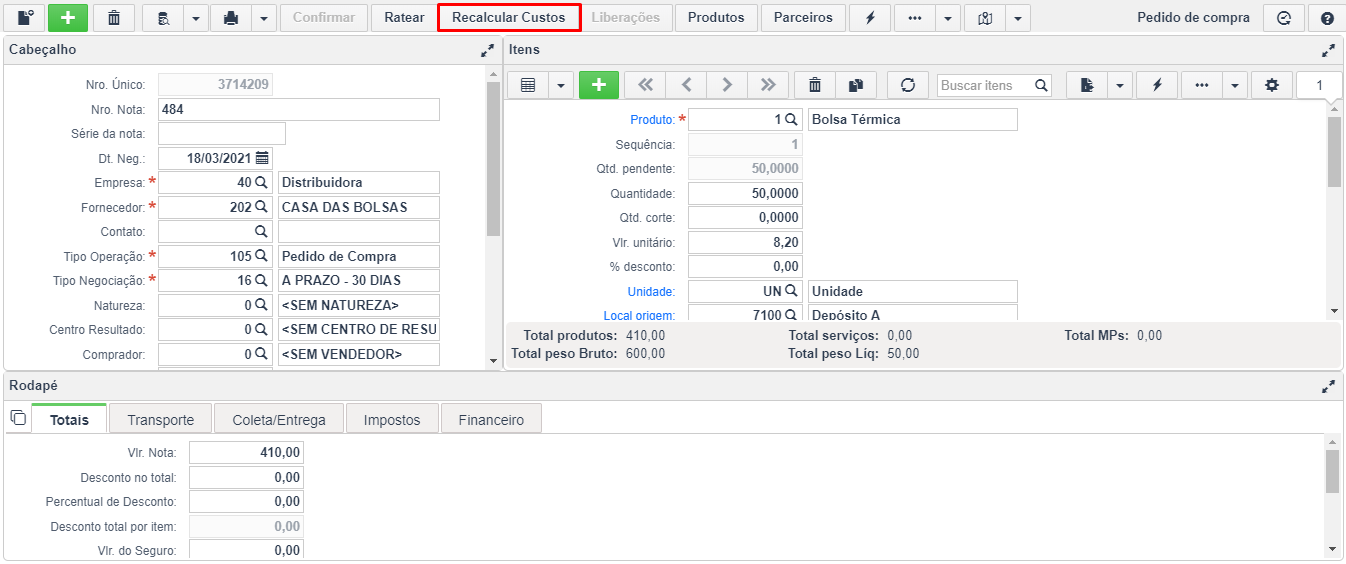Screen dimensions: 1346x564
Task: Click the circular history icon near Pedido de compra
Action: point(1284,18)
